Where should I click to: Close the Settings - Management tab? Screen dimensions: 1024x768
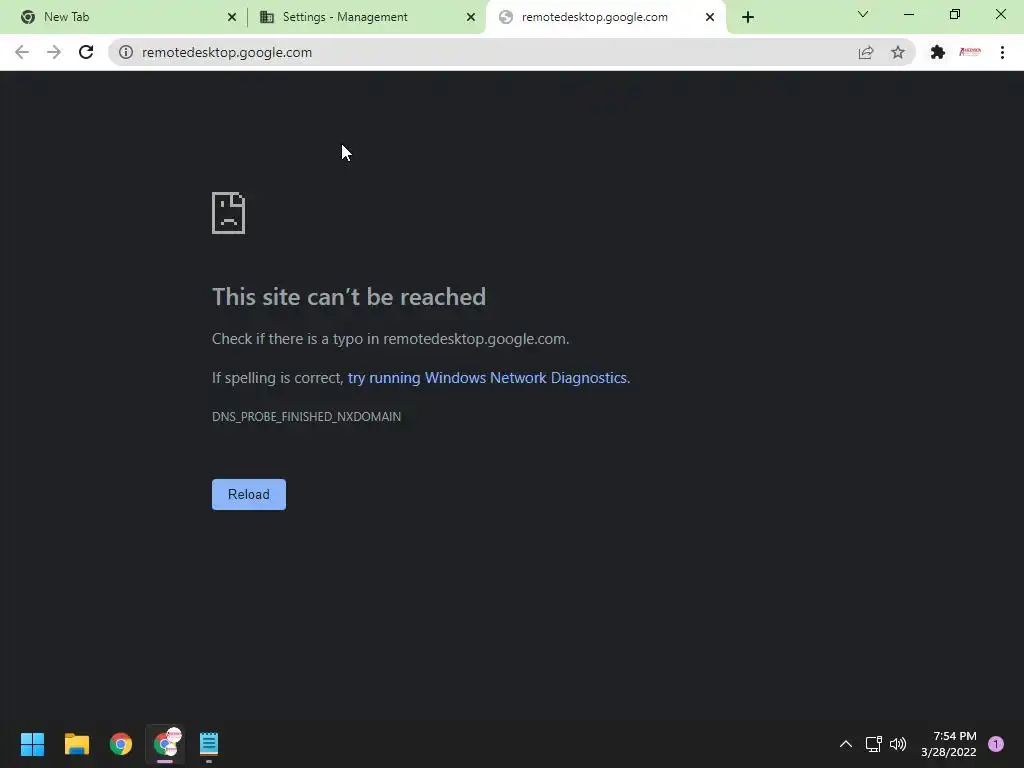[x=471, y=18]
